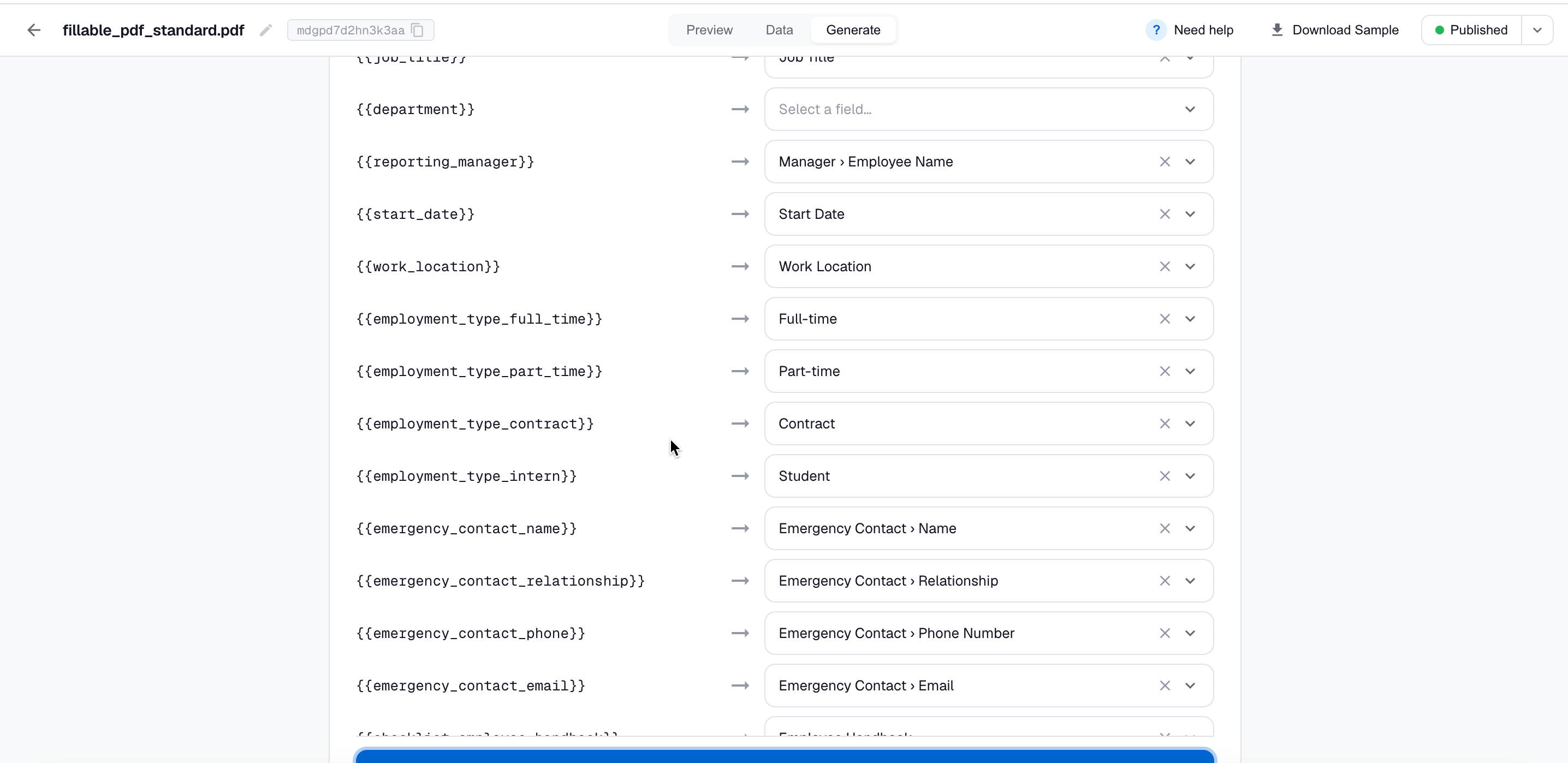Click the fillable_pdf_standard.pdf title
The width and height of the screenshot is (1568, 763).
pos(153,30)
